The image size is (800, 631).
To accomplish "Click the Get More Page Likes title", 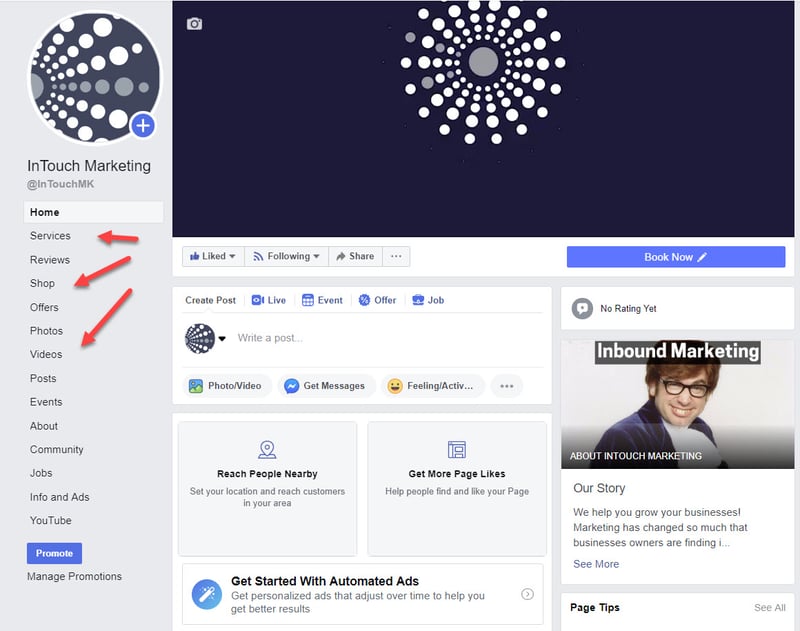I will [457, 473].
